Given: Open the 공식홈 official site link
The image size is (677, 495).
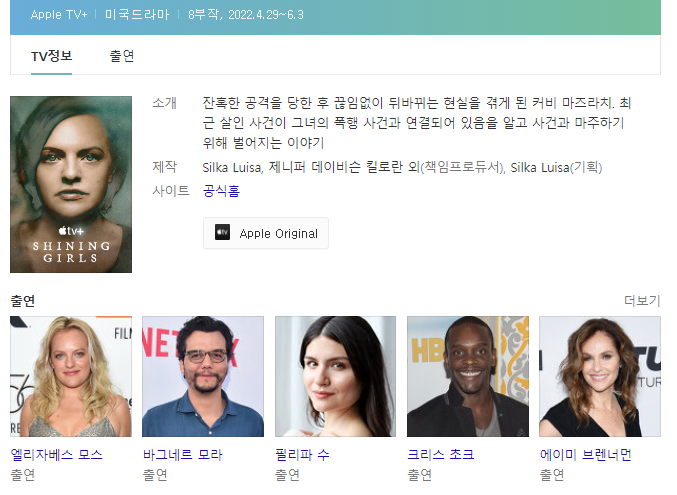Looking at the screenshot, I should tap(221, 191).
